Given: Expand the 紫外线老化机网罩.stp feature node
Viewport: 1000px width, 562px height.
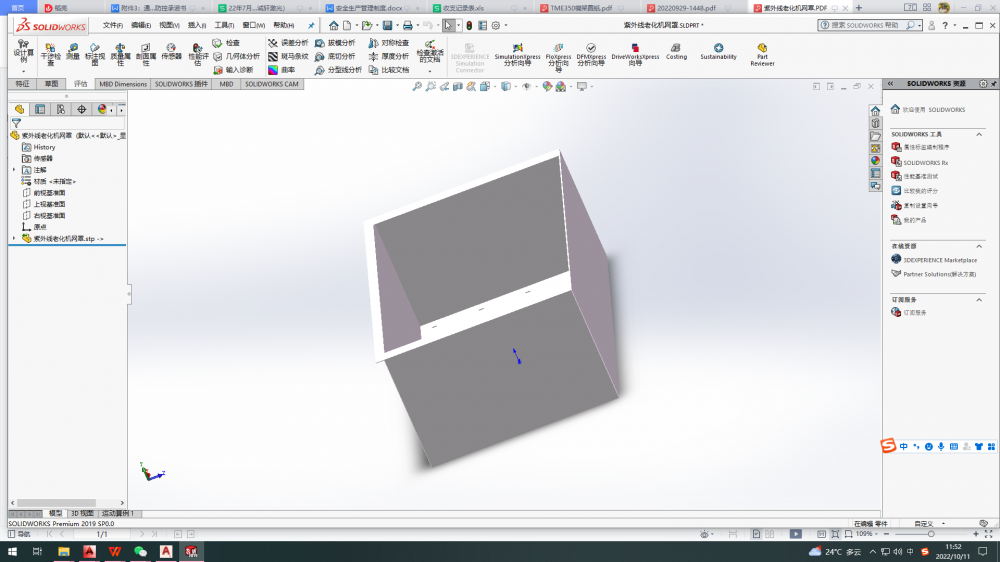Looking at the screenshot, I should [x=14, y=238].
